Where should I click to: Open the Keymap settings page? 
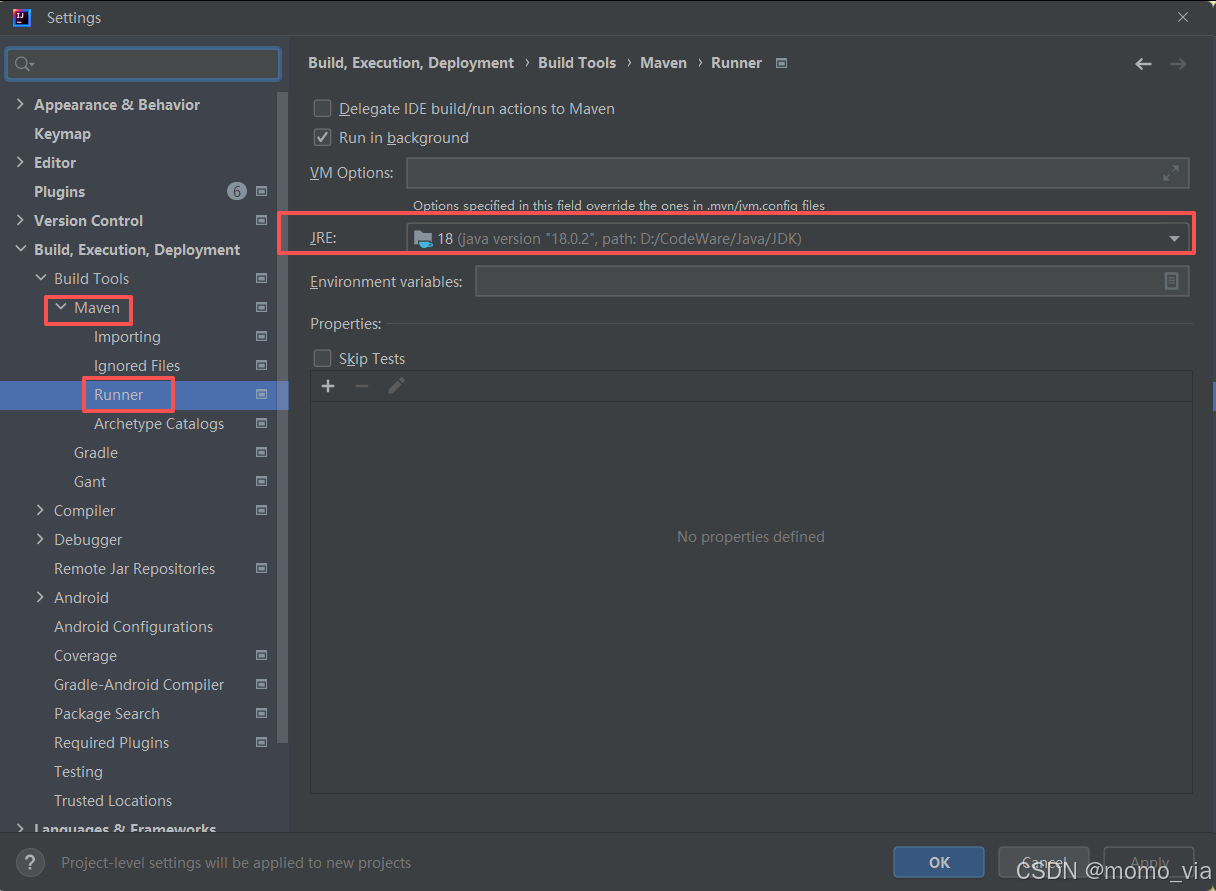point(62,133)
